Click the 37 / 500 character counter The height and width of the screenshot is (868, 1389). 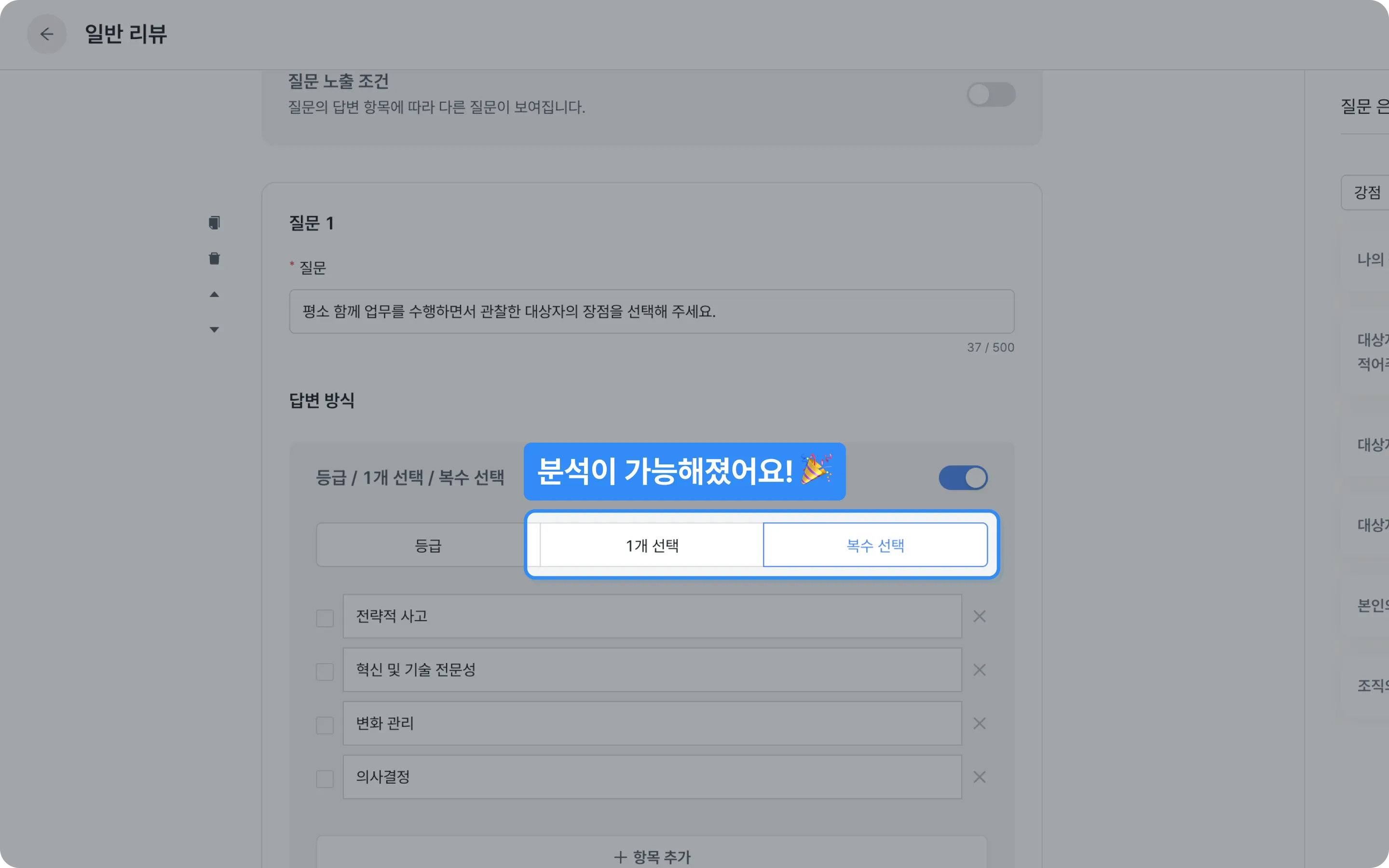point(990,347)
